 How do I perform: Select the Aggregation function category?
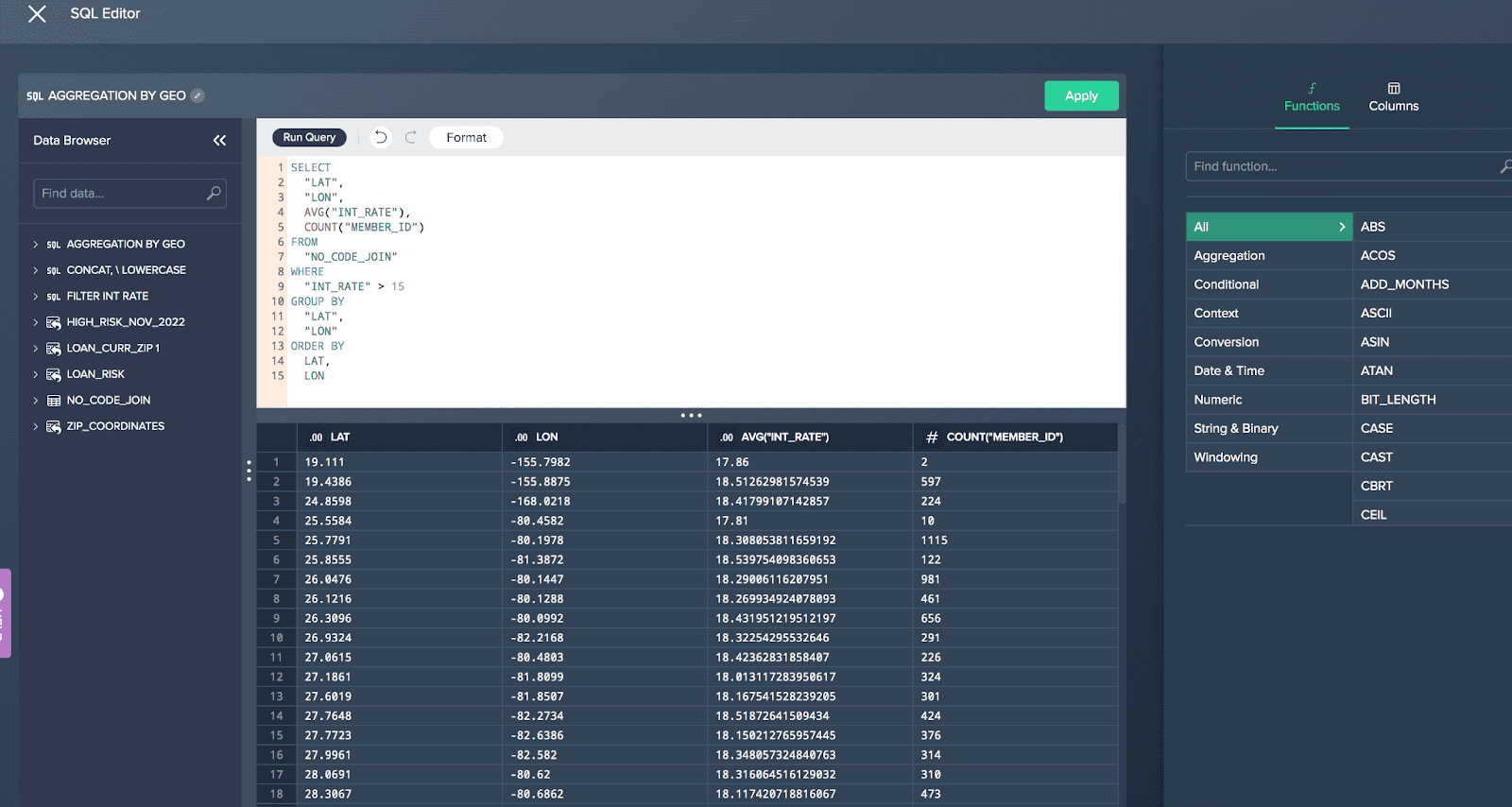(1228, 255)
